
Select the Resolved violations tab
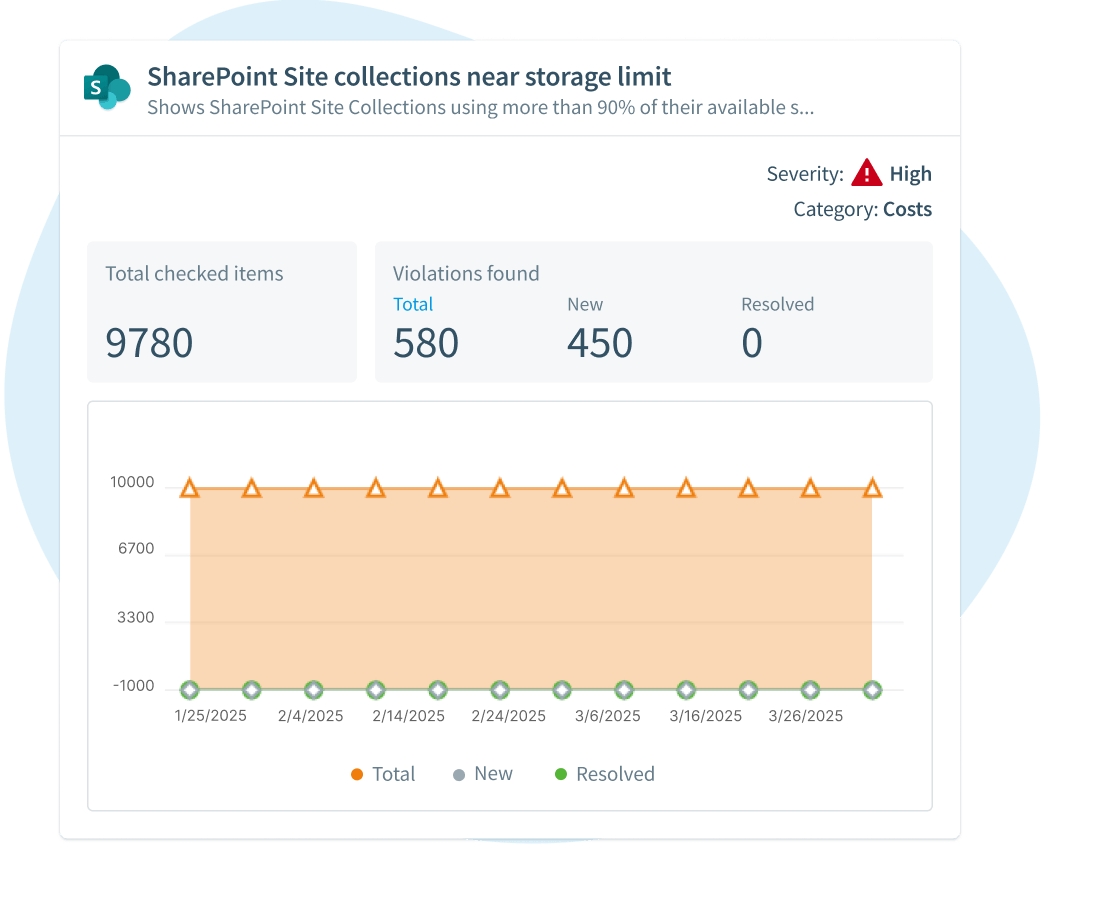(x=777, y=304)
